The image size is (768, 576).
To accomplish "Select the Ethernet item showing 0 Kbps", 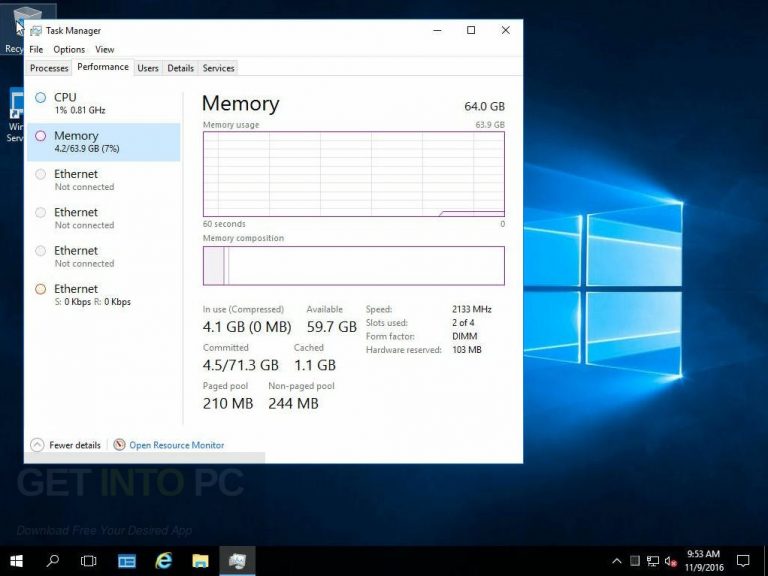I will pos(104,295).
